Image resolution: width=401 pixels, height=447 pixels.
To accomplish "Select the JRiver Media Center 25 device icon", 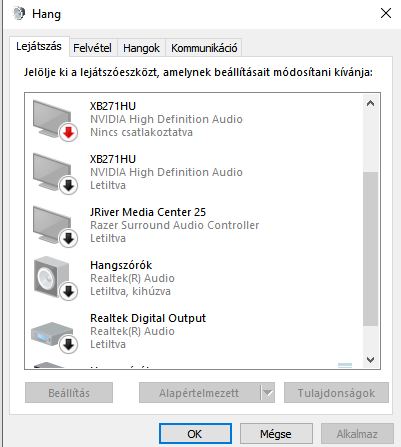I will pos(54,226).
